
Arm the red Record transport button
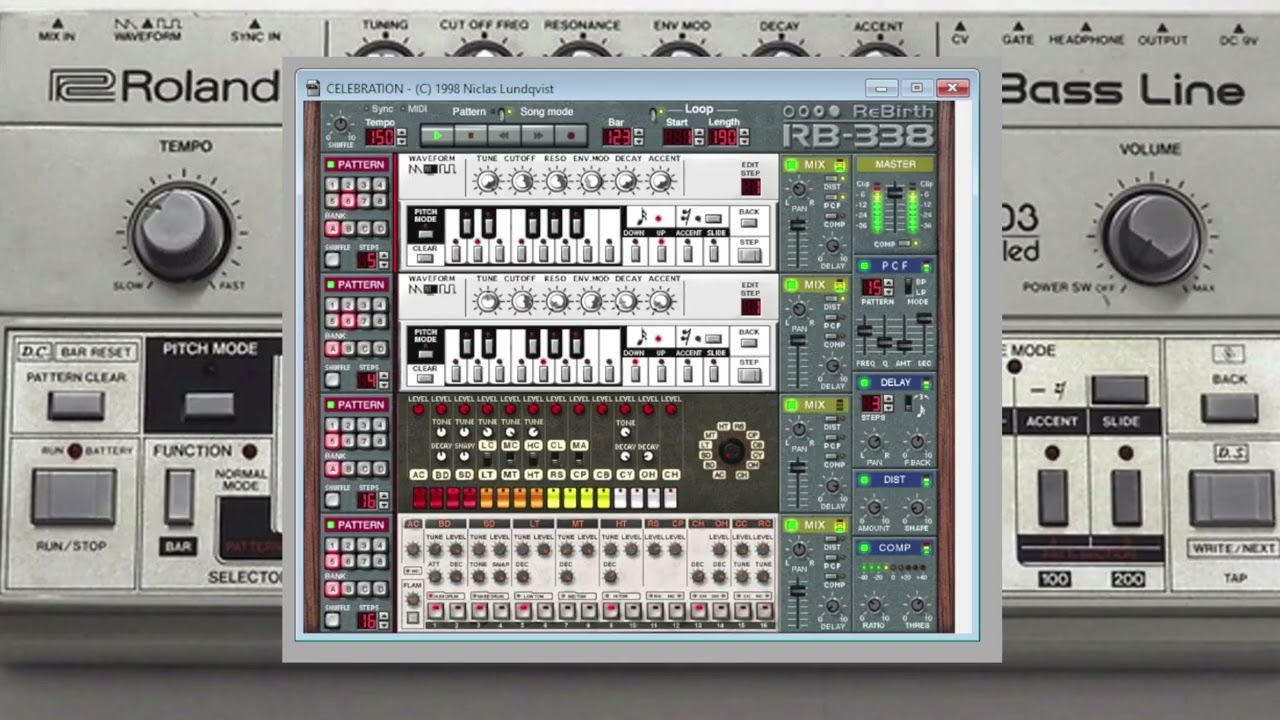point(571,135)
